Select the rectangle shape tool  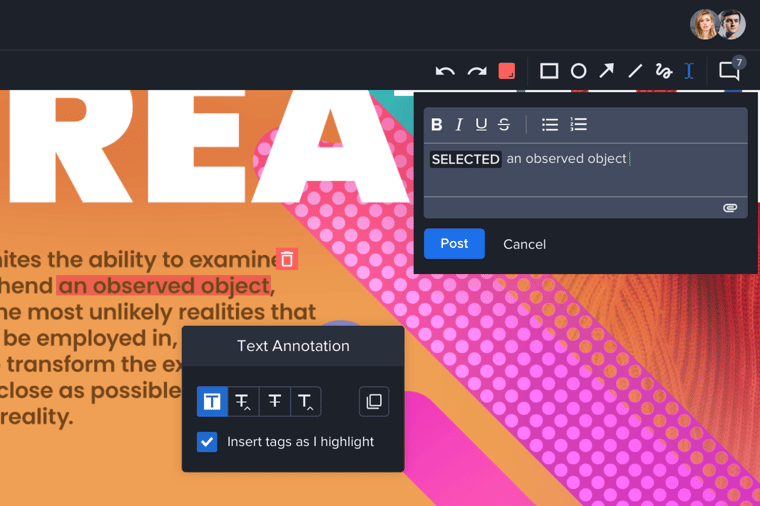(x=549, y=71)
